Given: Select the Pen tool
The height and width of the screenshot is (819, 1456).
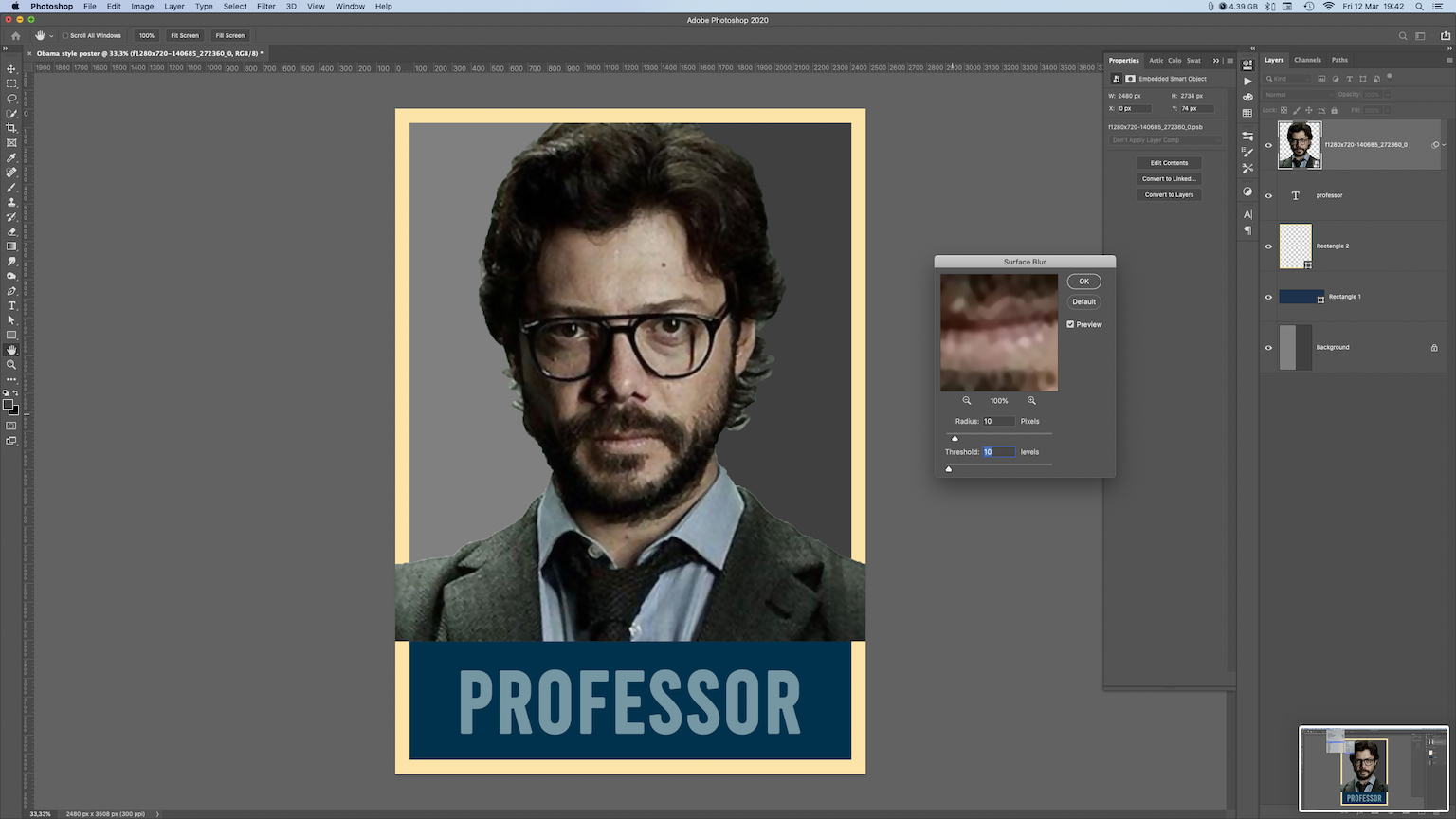Looking at the screenshot, I should point(11,291).
